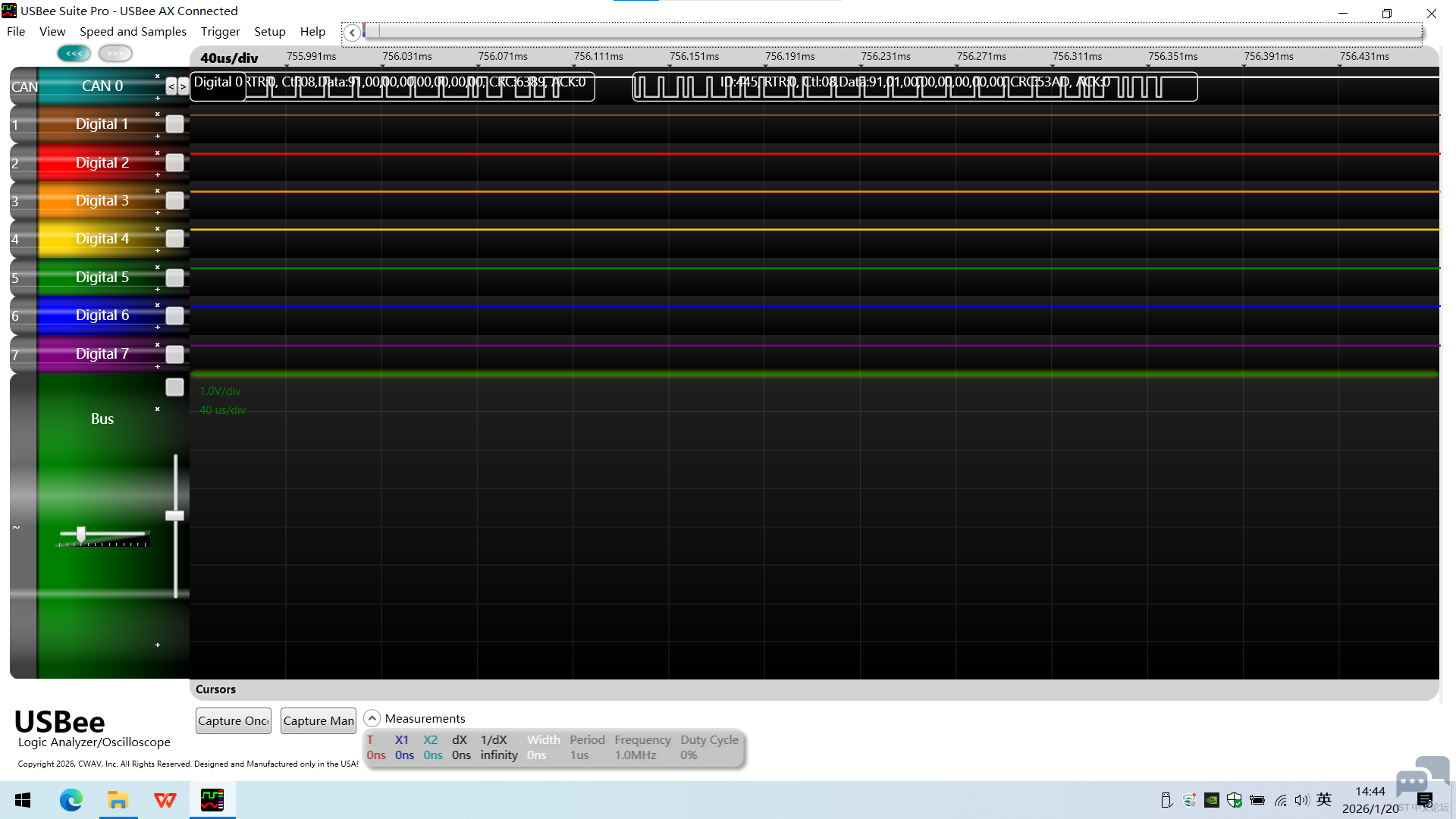Click the Digital 4 channel label
1456x819 pixels.
[x=102, y=238]
